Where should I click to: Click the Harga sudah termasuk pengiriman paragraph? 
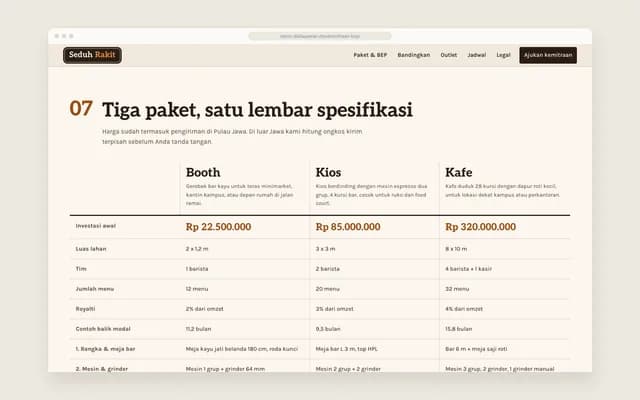pos(232,137)
